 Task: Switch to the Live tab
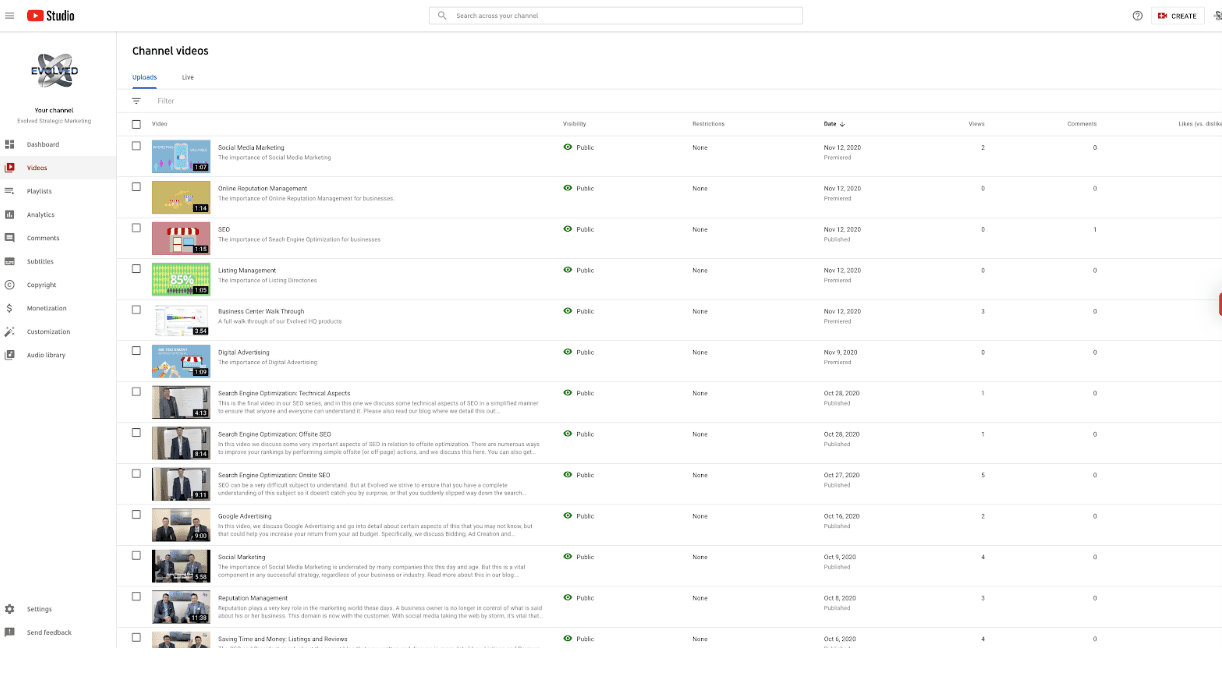coord(188,77)
